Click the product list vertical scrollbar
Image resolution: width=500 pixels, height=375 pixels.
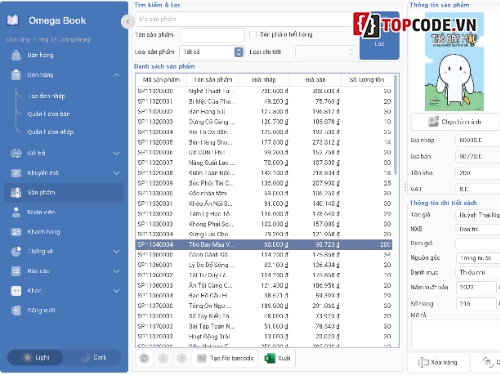[396, 125]
